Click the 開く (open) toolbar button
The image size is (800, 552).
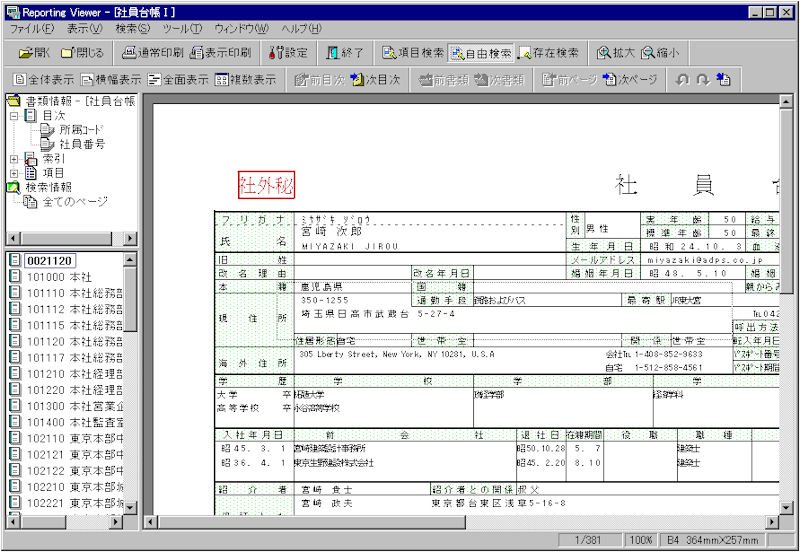click(34, 53)
